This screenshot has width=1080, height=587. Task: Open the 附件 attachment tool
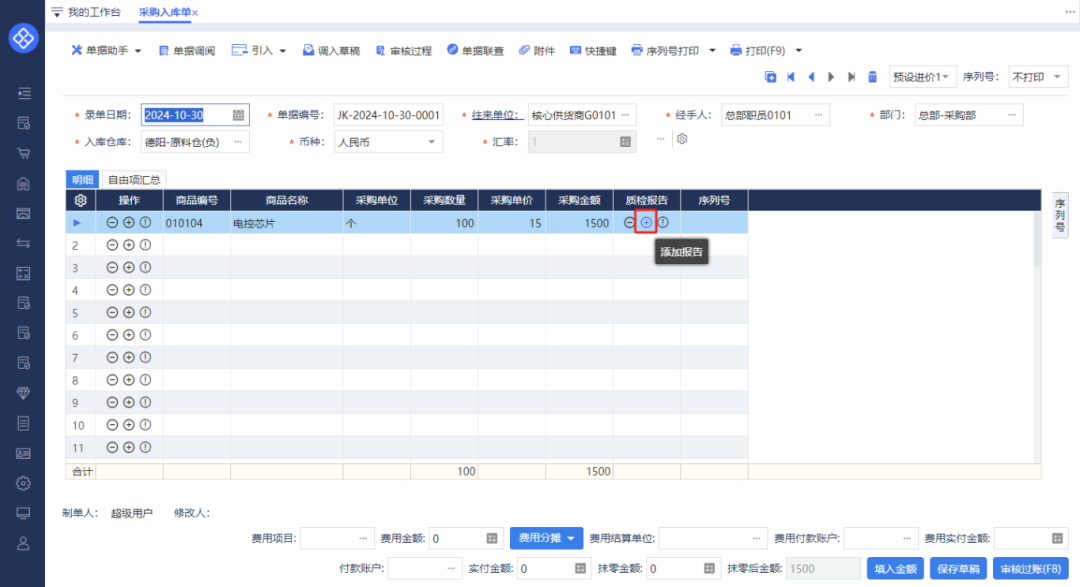(x=537, y=50)
